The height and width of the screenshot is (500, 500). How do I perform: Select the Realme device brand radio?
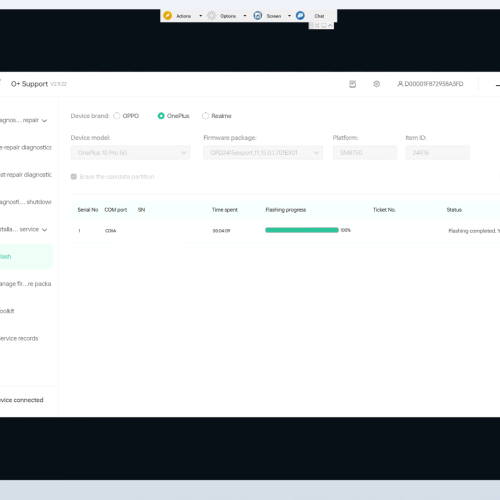pyautogui.click(x=206, y=116)
